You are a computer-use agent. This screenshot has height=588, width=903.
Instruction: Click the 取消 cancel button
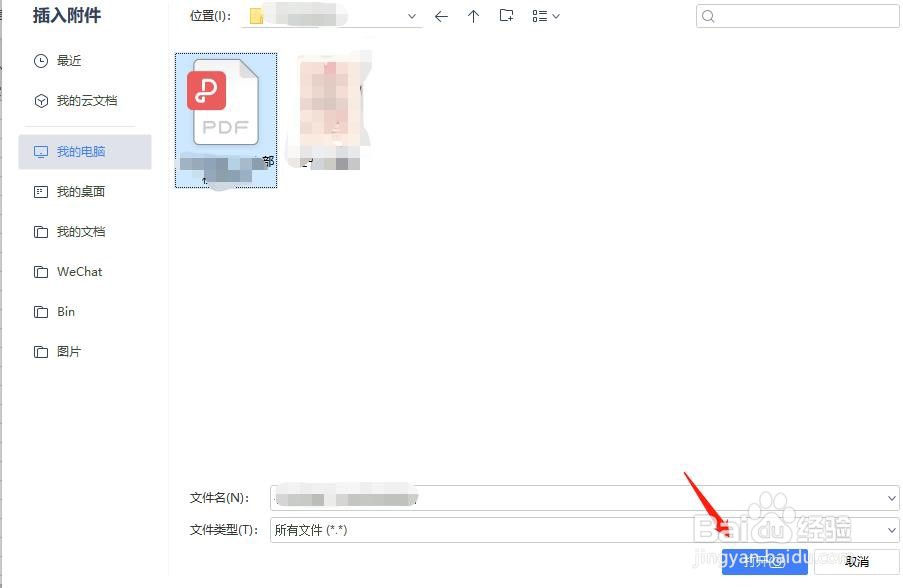856,561
